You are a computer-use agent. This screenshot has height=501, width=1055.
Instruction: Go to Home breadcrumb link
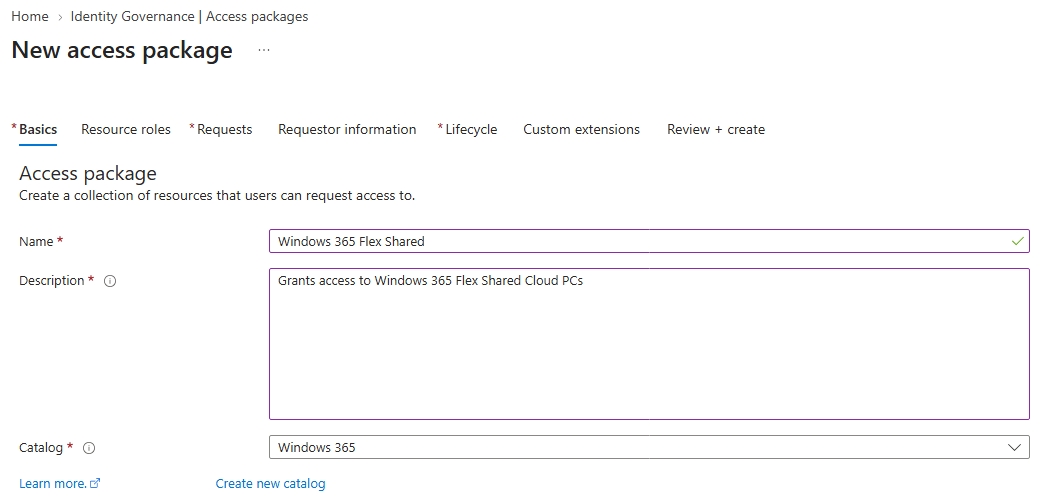pos(30,16)
